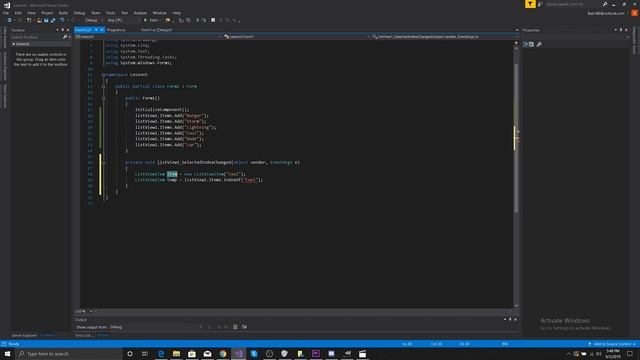Click the InitializeComponent(); line
This screenshot has width=640, height=360.
point(162,110)
